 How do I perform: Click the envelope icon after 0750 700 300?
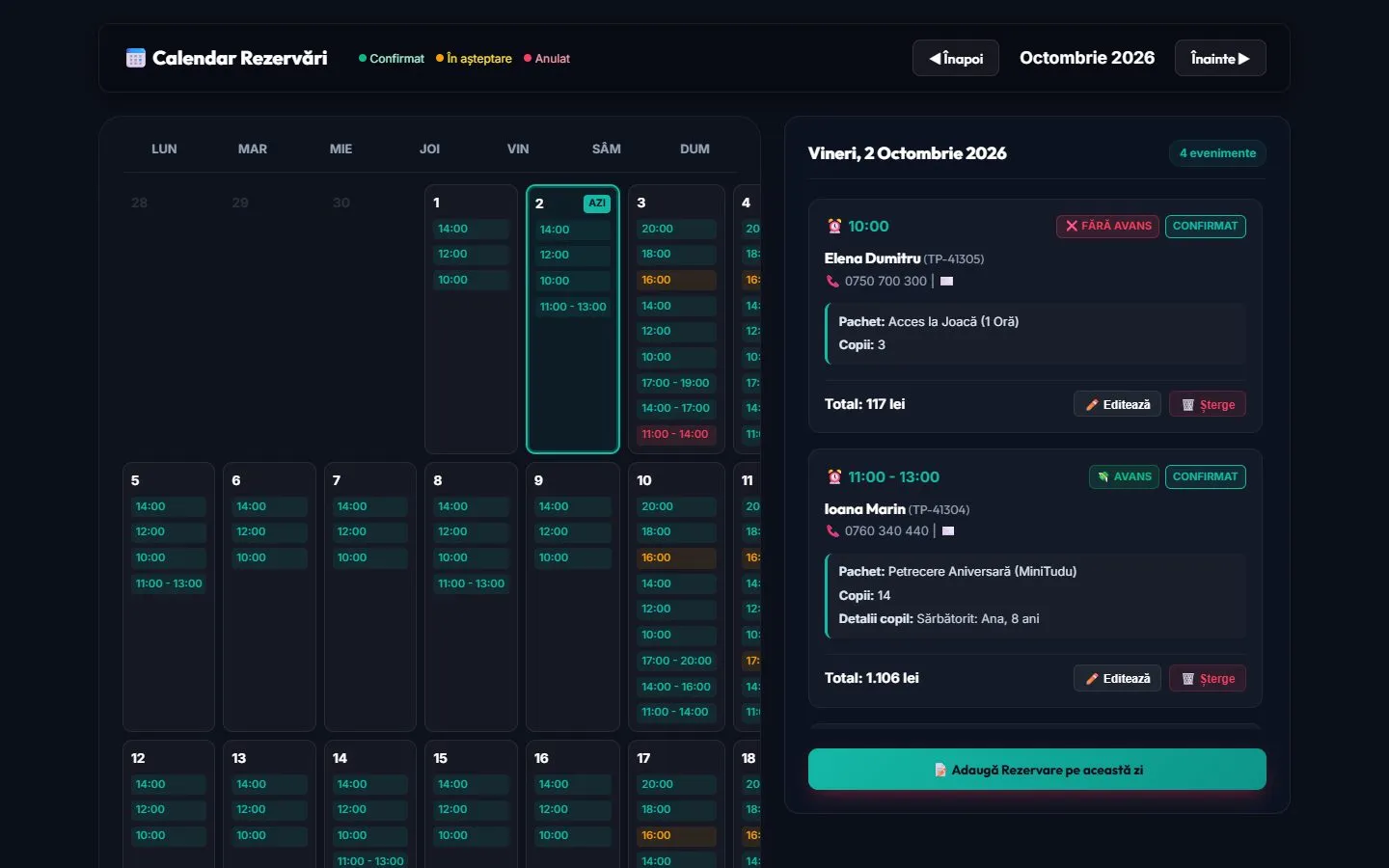click(x=947, y=282)
